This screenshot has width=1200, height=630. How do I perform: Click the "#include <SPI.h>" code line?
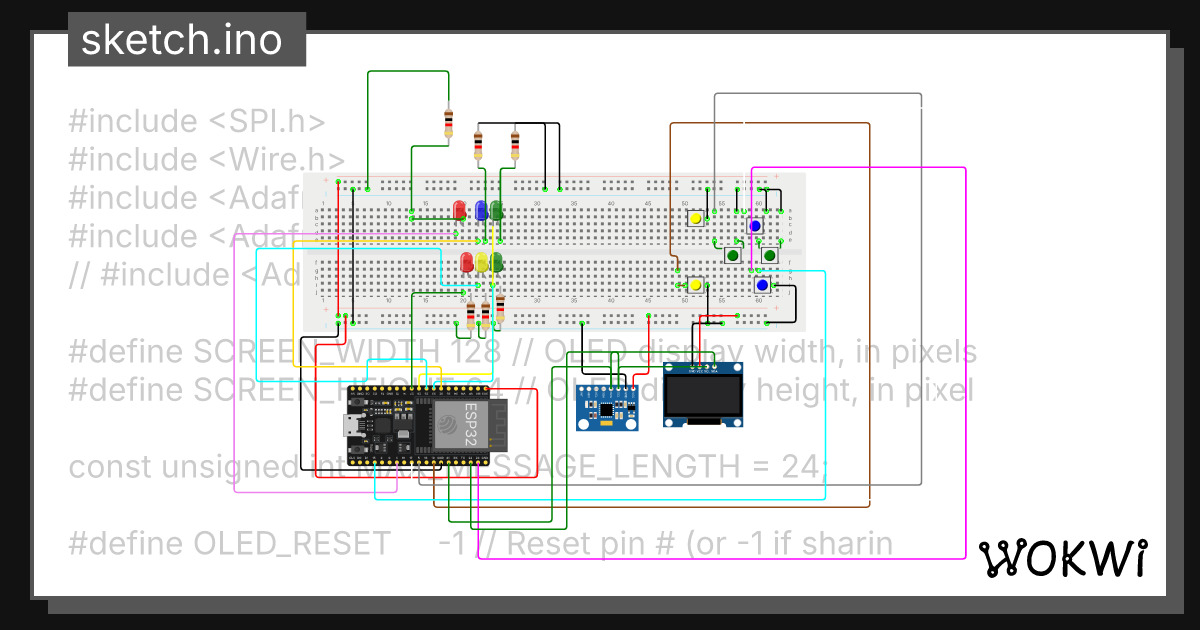point(197,121)
